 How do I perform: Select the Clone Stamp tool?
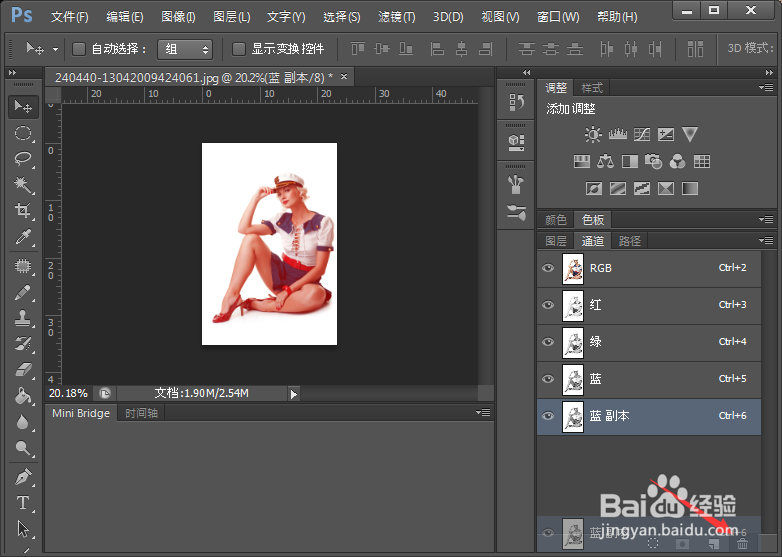pyautogui.click(x=23, y=318)
